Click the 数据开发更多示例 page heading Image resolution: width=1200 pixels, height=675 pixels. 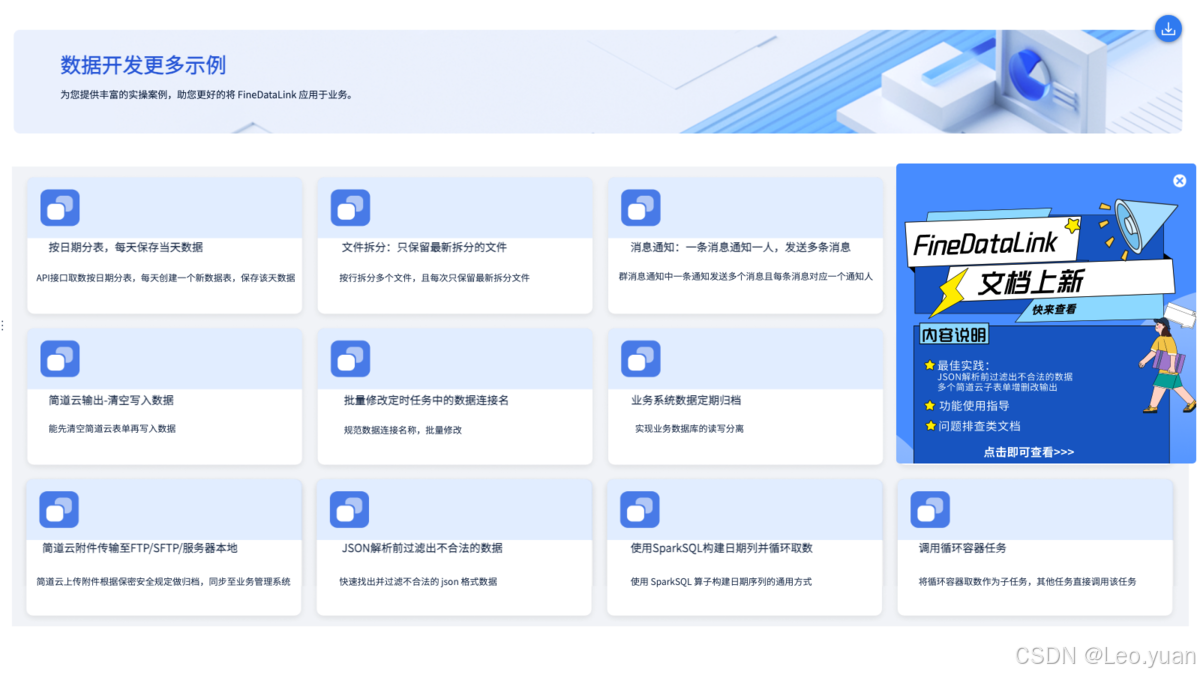tap(143, 65)
